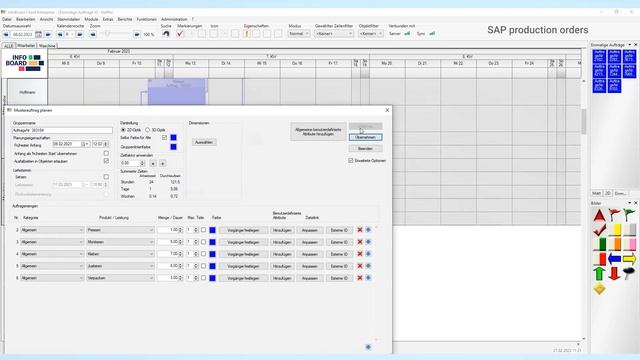Open Gewählter Zeilenfilter dropdown
This screenshot has height=360, width=640.
pos(334,34)
